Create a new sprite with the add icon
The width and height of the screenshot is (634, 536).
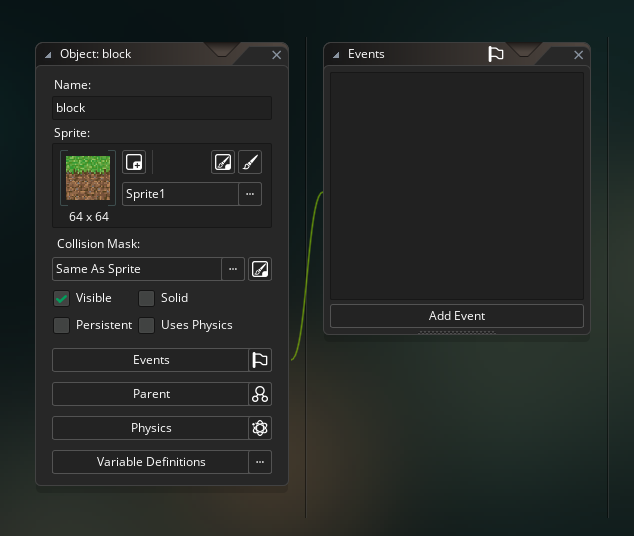click(134, 162)
